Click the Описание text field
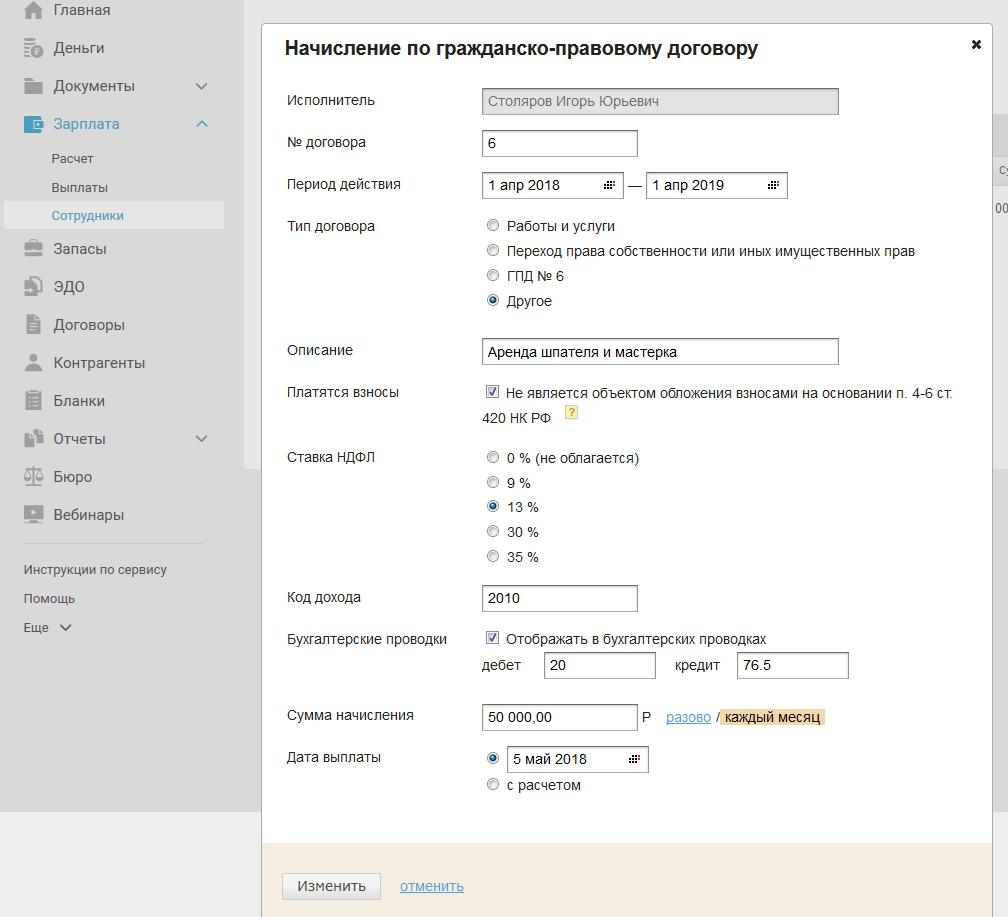The height and width of the screenshot is (917, 1008). click(x=659, y=352)
